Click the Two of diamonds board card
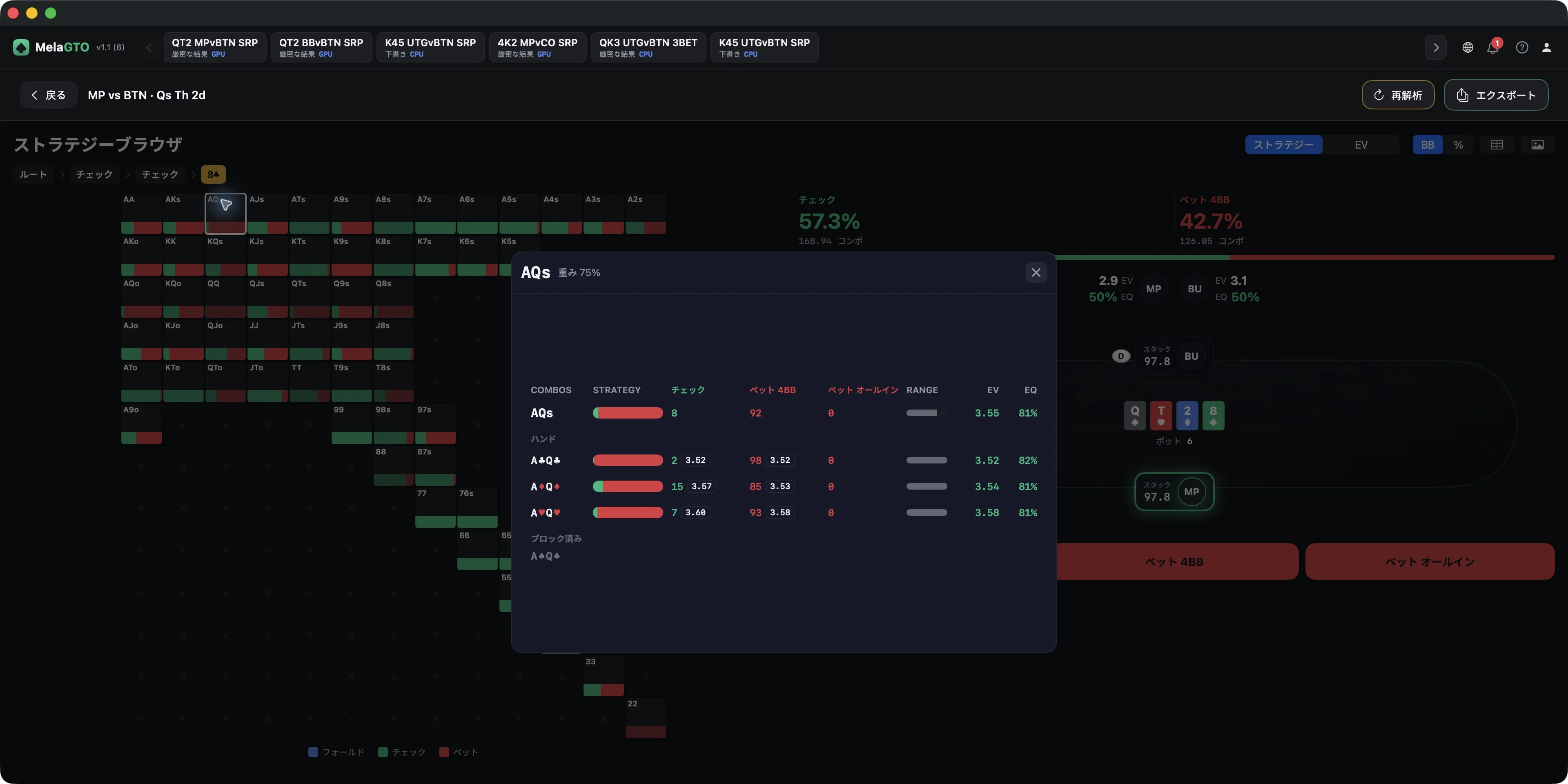Screen dimensions: 1568x784 1187,416
